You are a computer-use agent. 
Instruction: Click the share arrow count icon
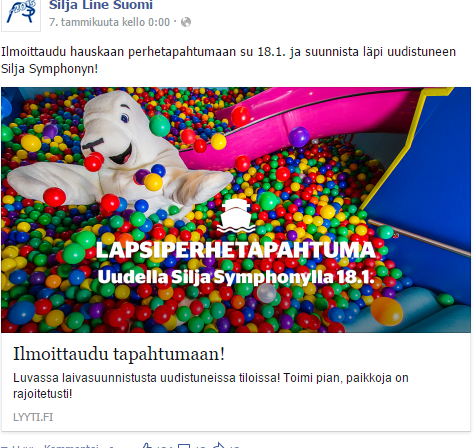tap(219, 446)
